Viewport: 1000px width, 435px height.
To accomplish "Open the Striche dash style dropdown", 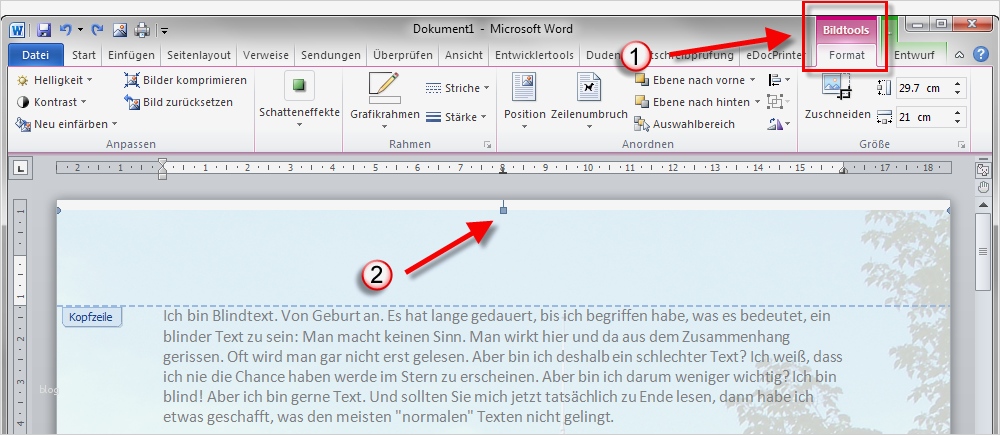I will 457,88.
